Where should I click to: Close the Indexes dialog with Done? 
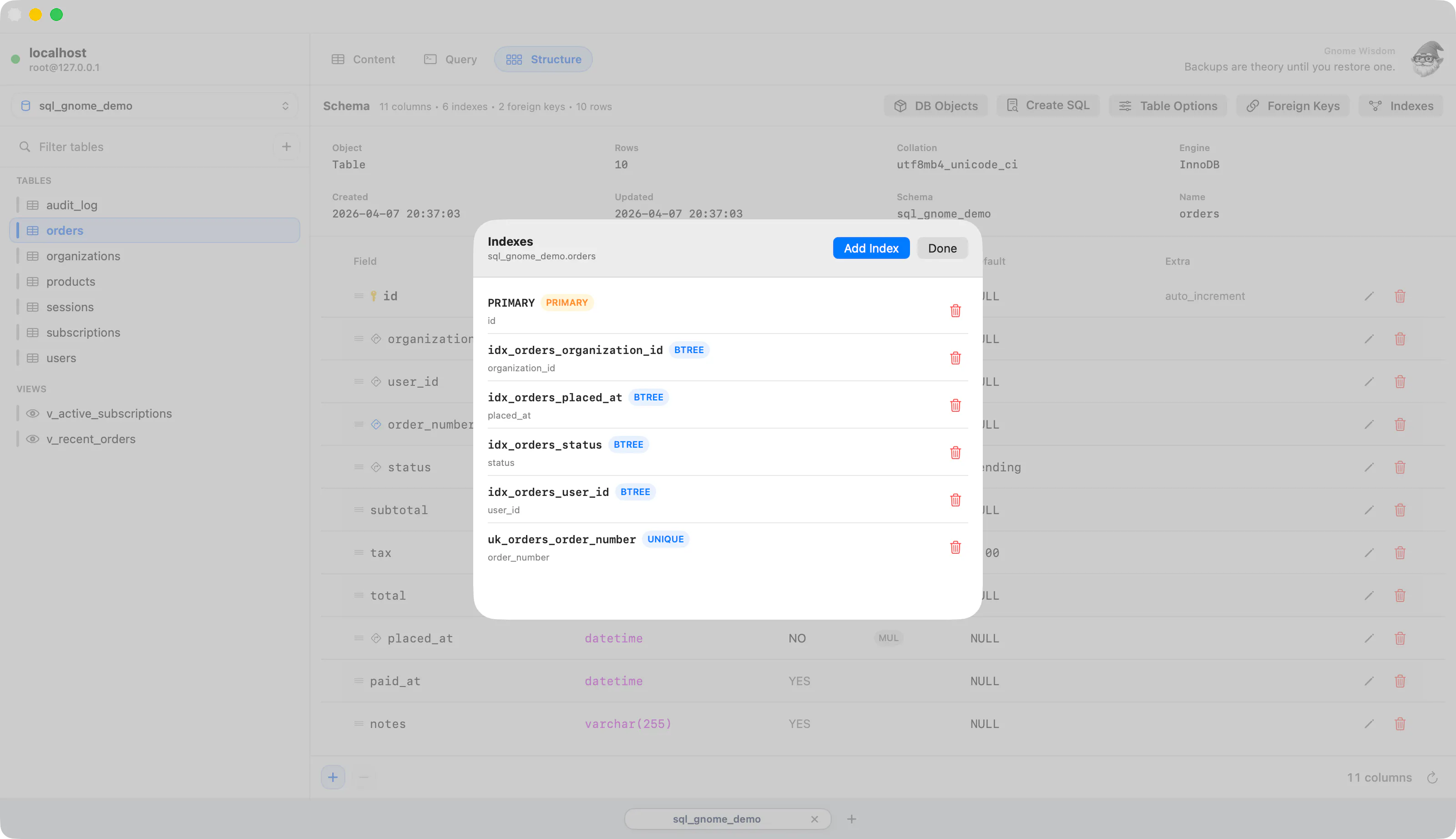[942, 248]
